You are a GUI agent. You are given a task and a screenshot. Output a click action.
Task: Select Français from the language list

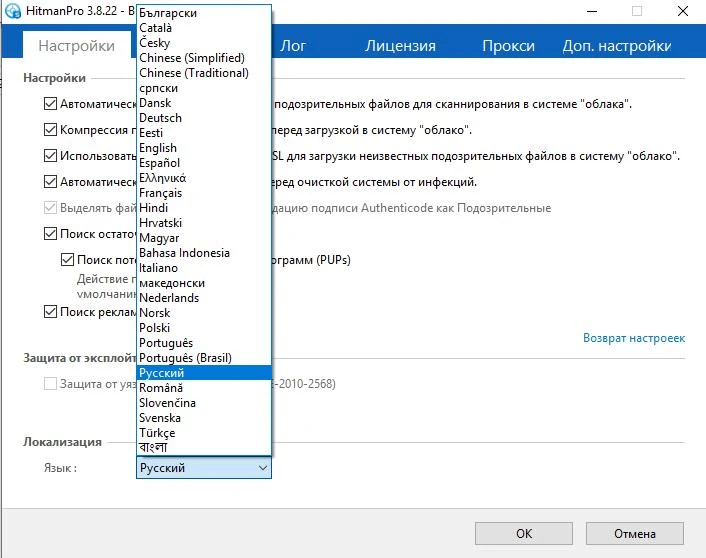click(x=160, y=193)
